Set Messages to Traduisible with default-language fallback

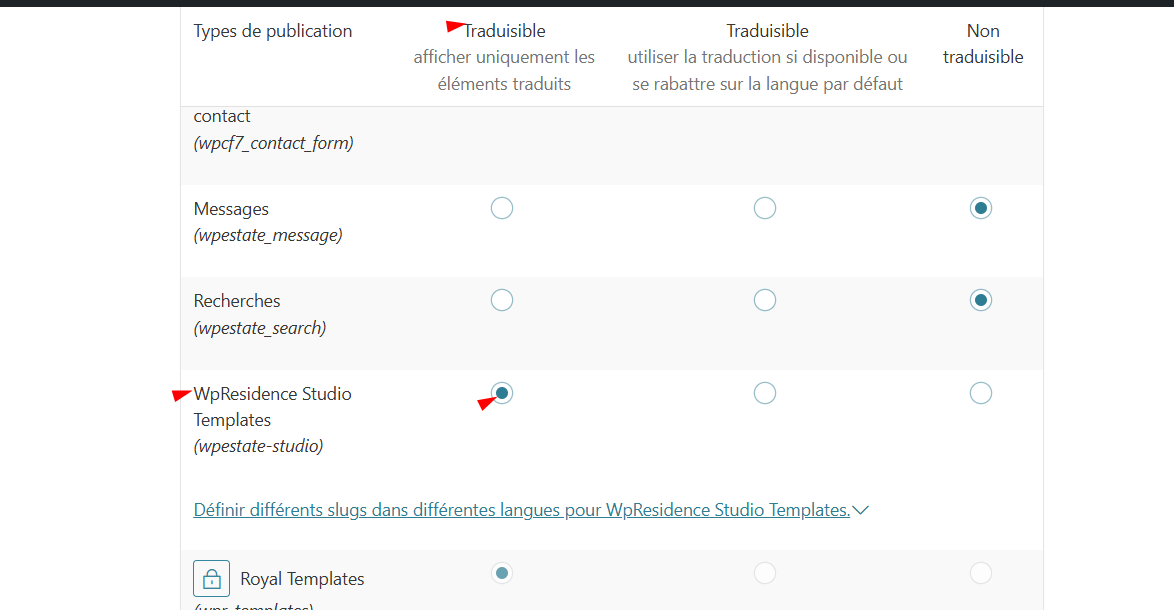tap(765, 208)
